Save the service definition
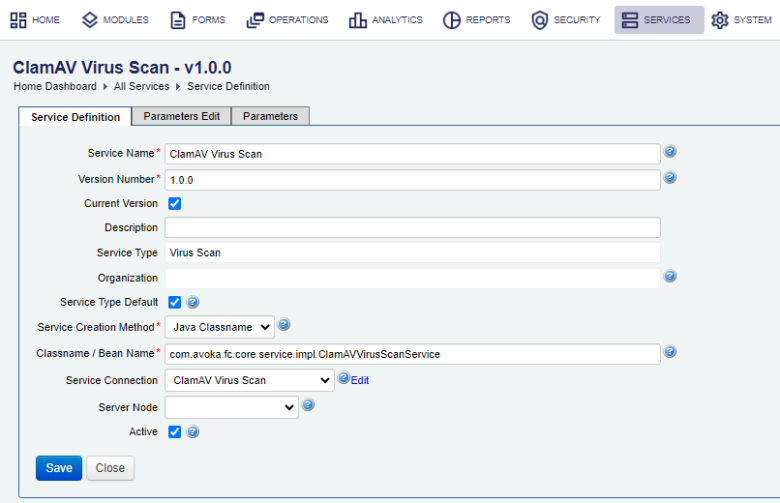 click(59, 468)
